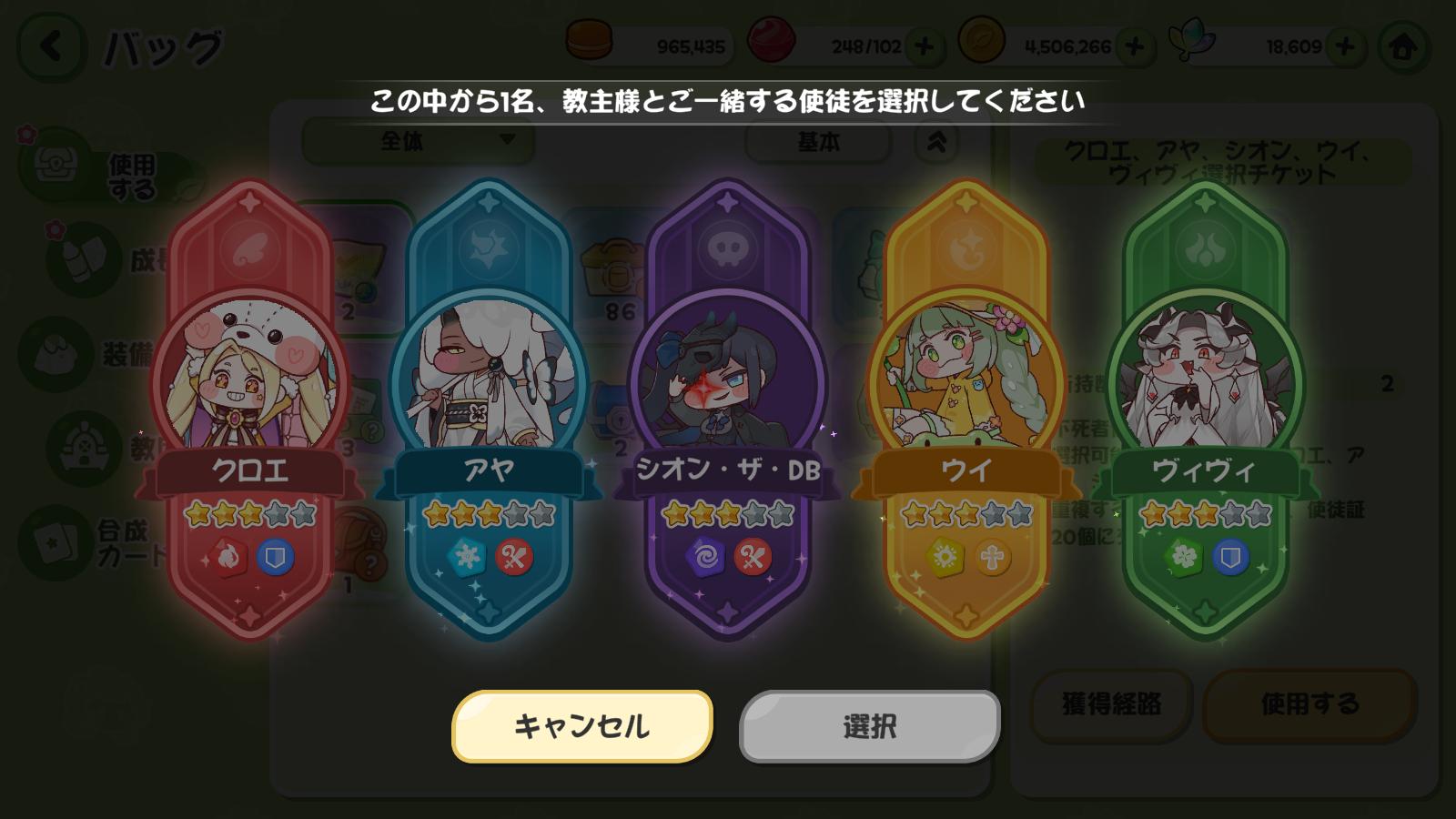Add gold coins with the plus icon
Screen dimensions: 1456x819
1134,46
